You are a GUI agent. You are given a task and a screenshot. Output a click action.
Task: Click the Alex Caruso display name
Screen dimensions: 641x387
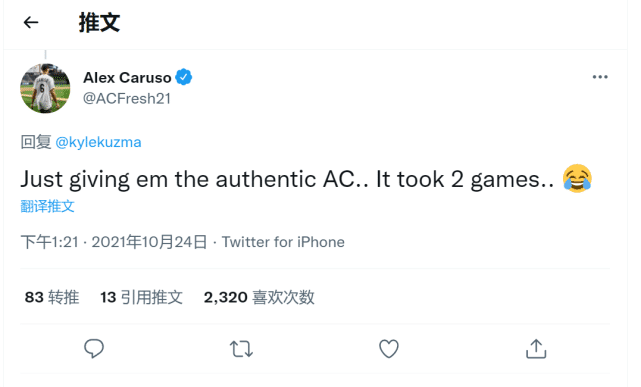coord(127,77)
